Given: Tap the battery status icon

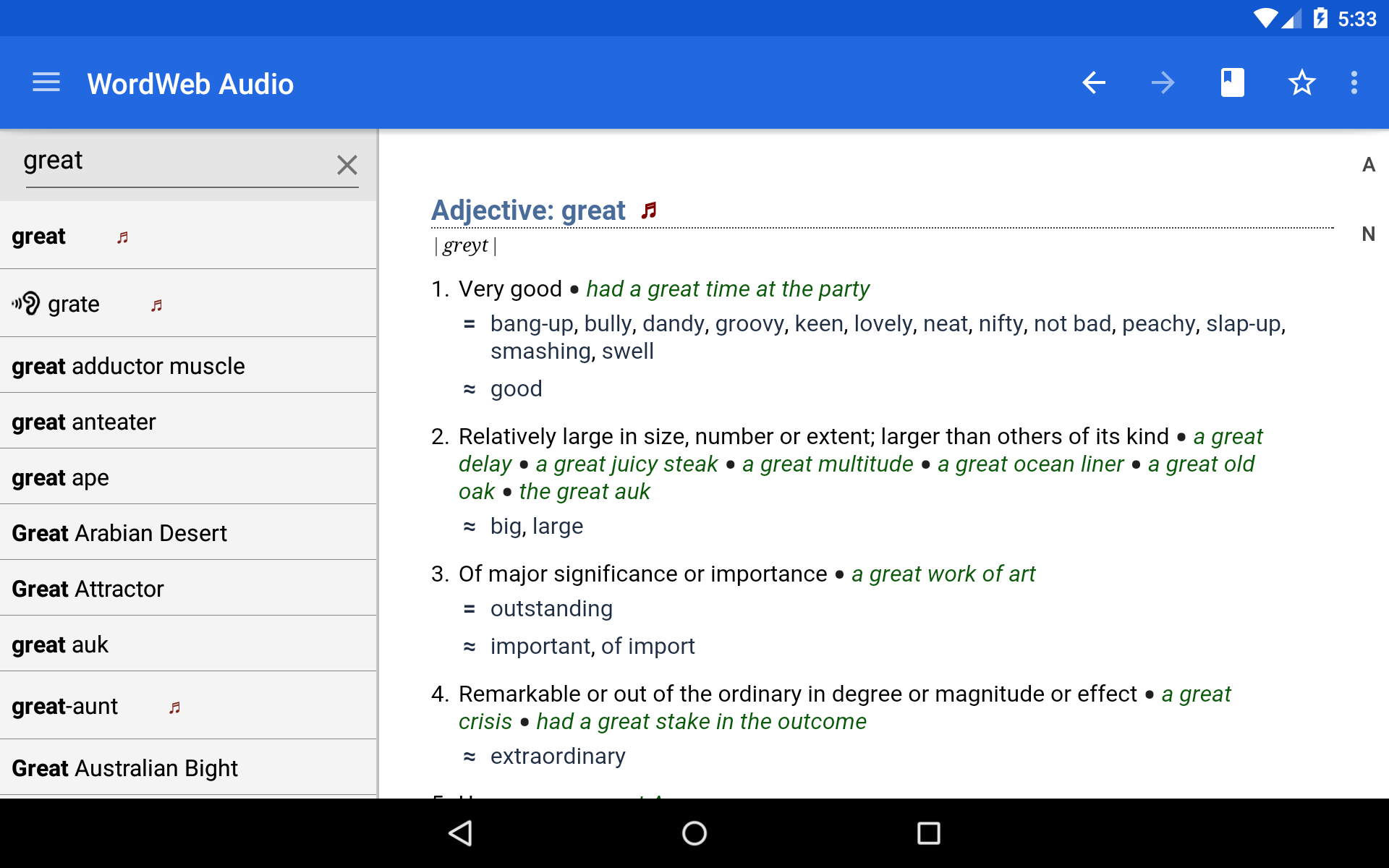Looking at the screenshot, I should tap(1320, 18).
